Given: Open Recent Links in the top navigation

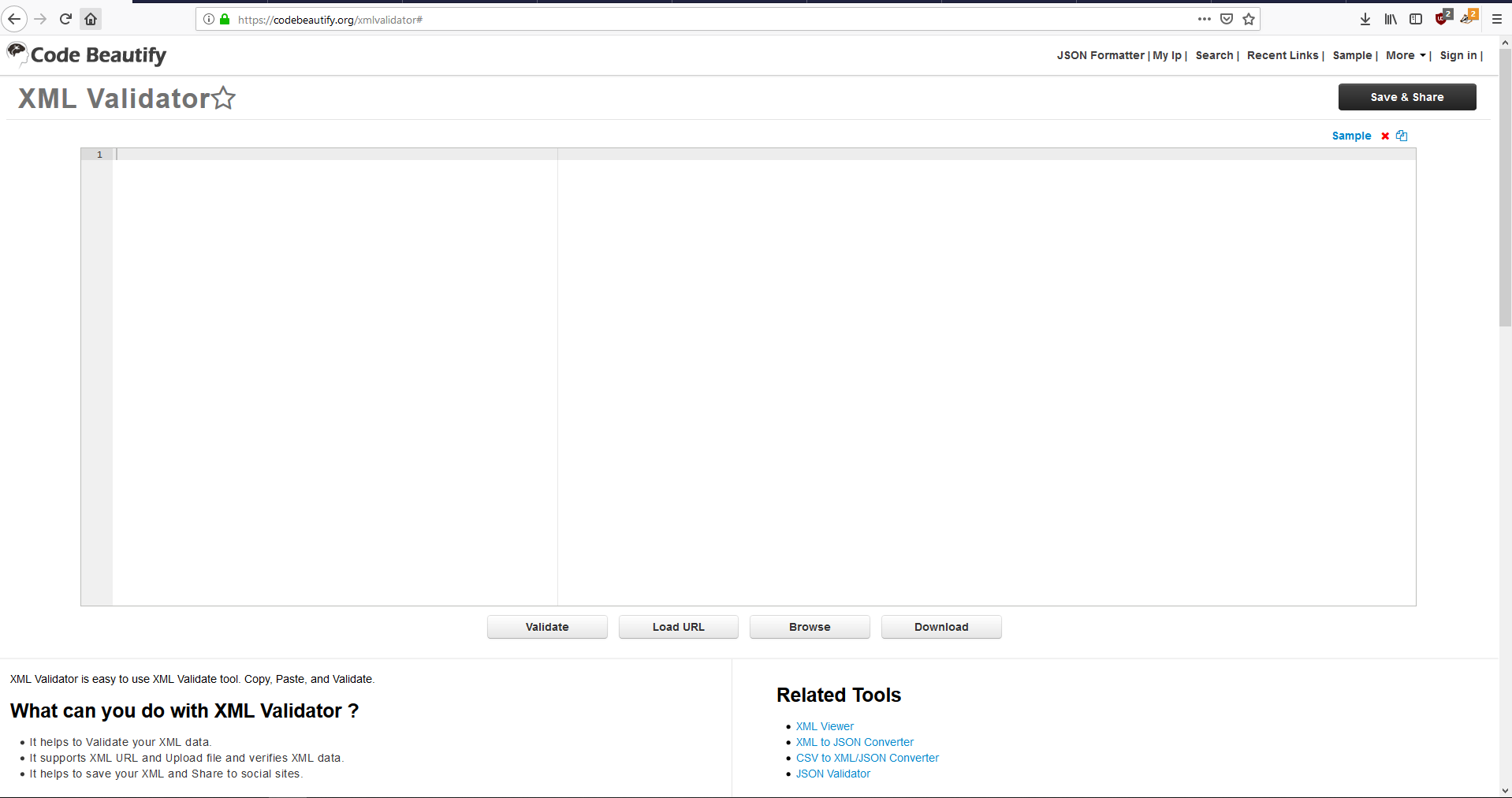Looking at the screenshot, I should point(1282,55).
